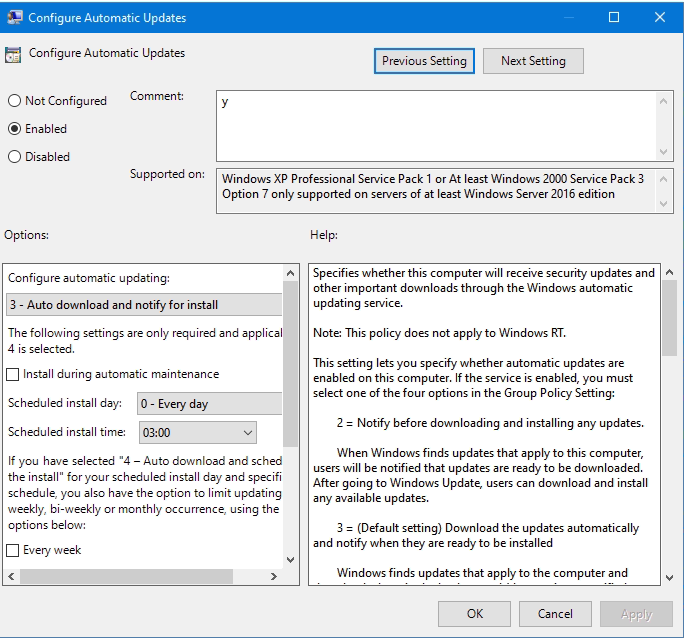Click the Options vertical scrollbar thumb
This screenshot has width=684, height=638.
coord(291,364)
